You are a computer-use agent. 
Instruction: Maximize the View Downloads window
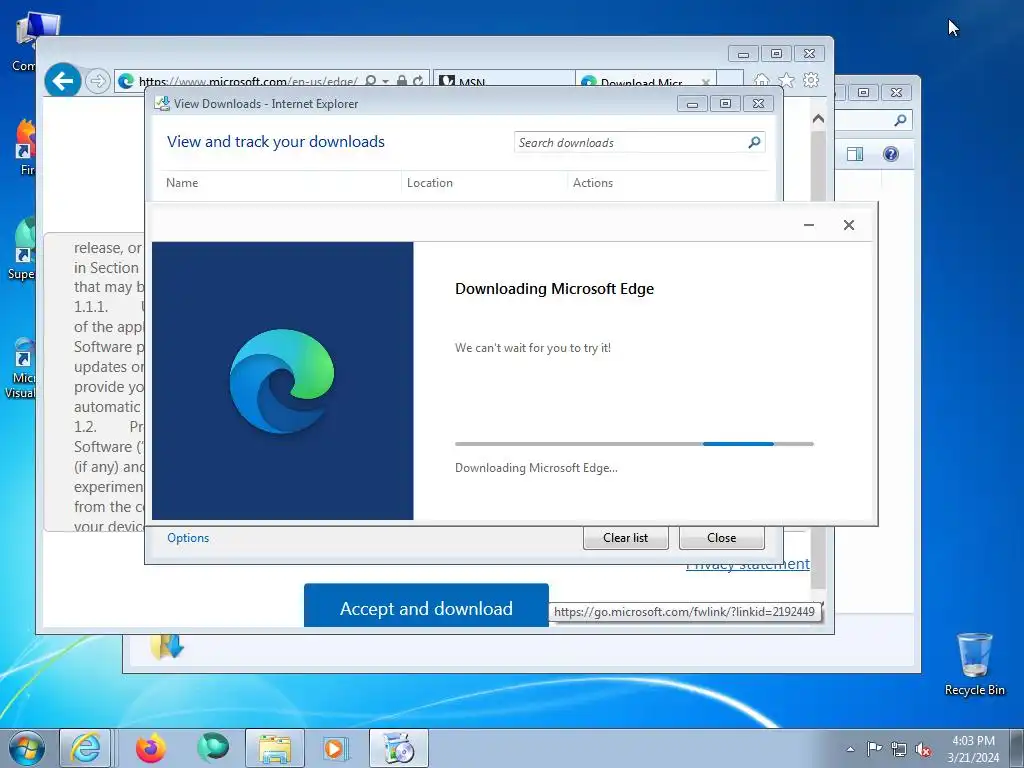(725, 103)
